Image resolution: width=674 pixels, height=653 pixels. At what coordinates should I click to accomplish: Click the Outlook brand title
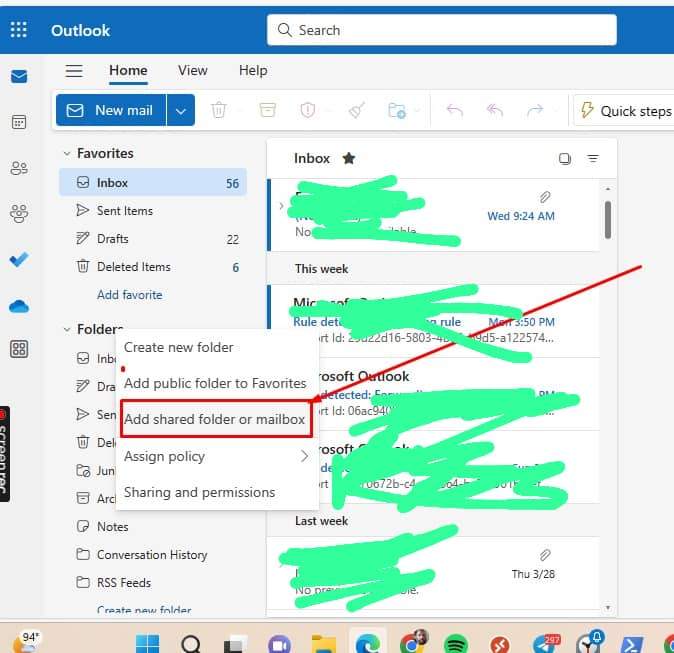80,30
